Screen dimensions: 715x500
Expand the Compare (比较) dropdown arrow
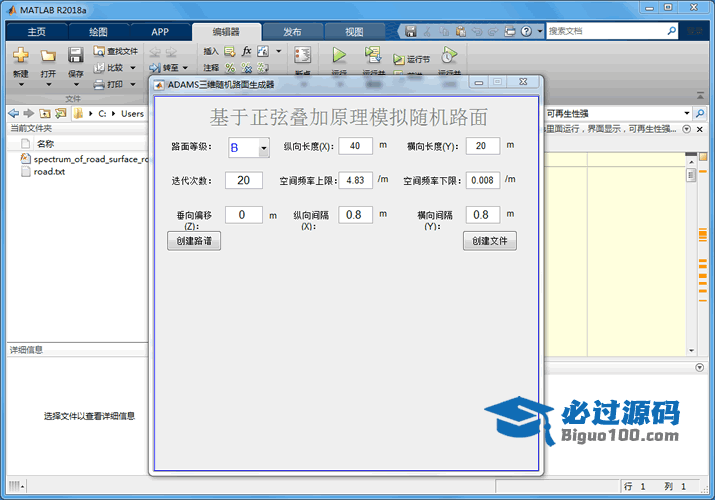coord(133,68)
